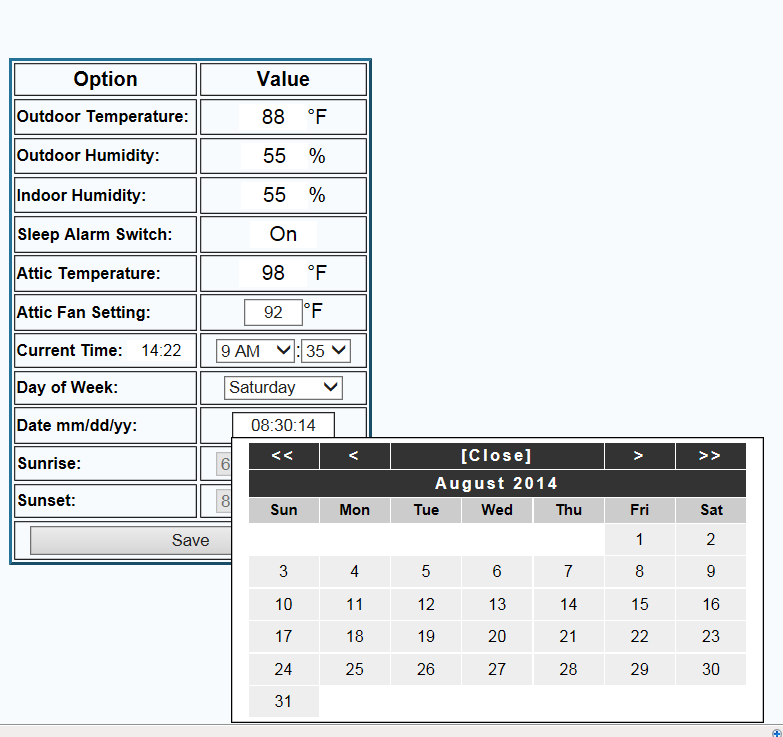Click the Date mm/dd/yy input field
Viewport: 783px width, 737px height.
point(283,426)
